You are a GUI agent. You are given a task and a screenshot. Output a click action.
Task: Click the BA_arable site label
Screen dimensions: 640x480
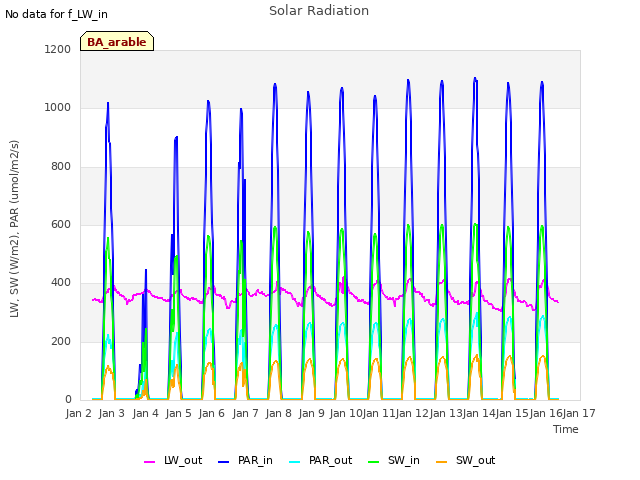click(x=117, y=41)
